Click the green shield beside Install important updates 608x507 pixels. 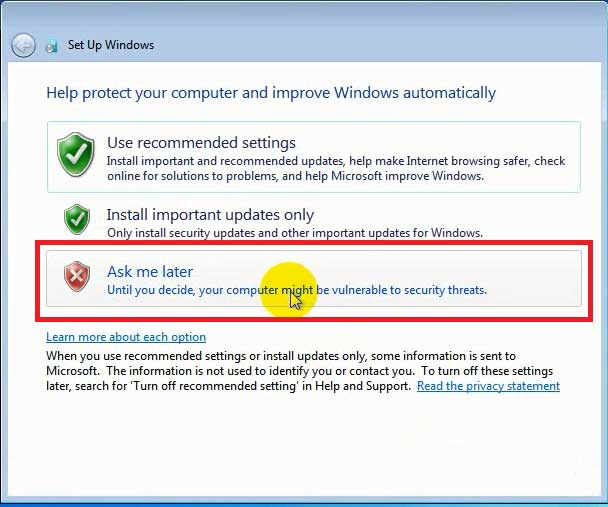[x=76, y=219]
